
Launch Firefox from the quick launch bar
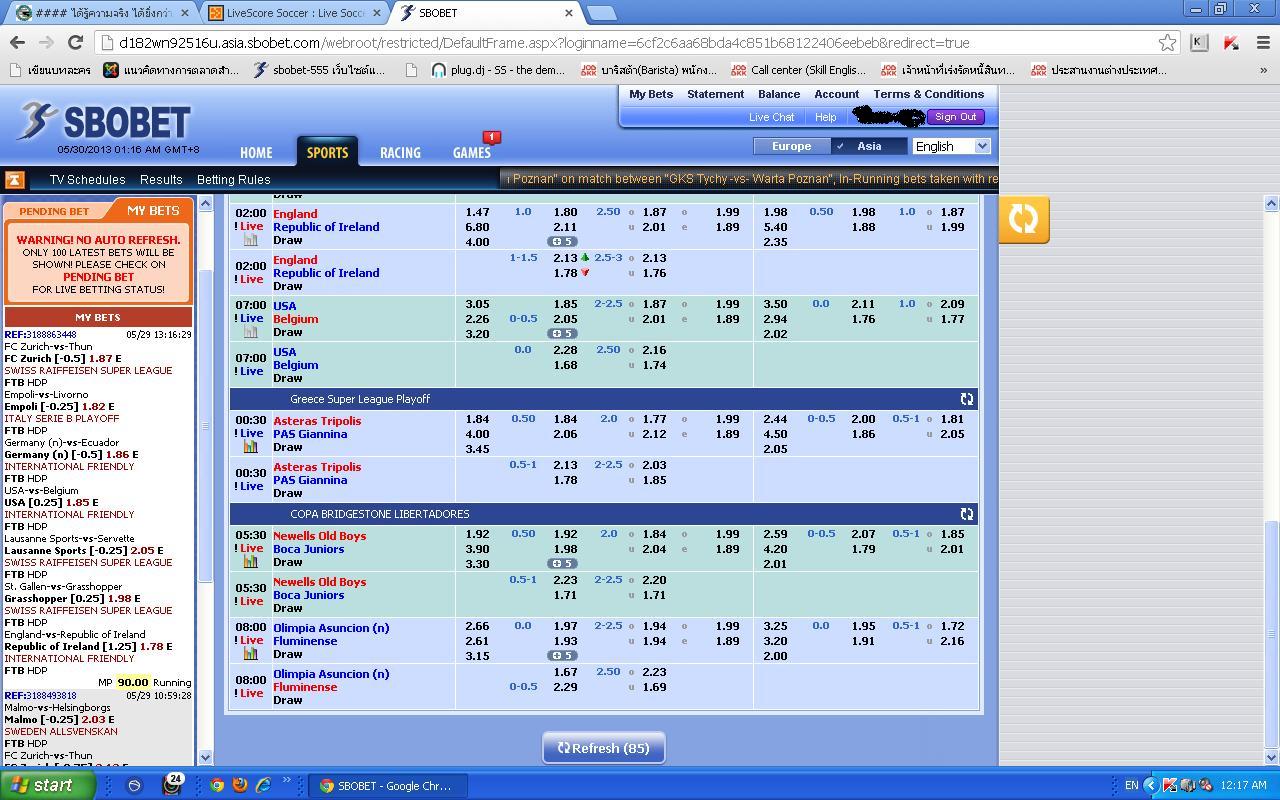pyautogui.click(x=240, y=785)
